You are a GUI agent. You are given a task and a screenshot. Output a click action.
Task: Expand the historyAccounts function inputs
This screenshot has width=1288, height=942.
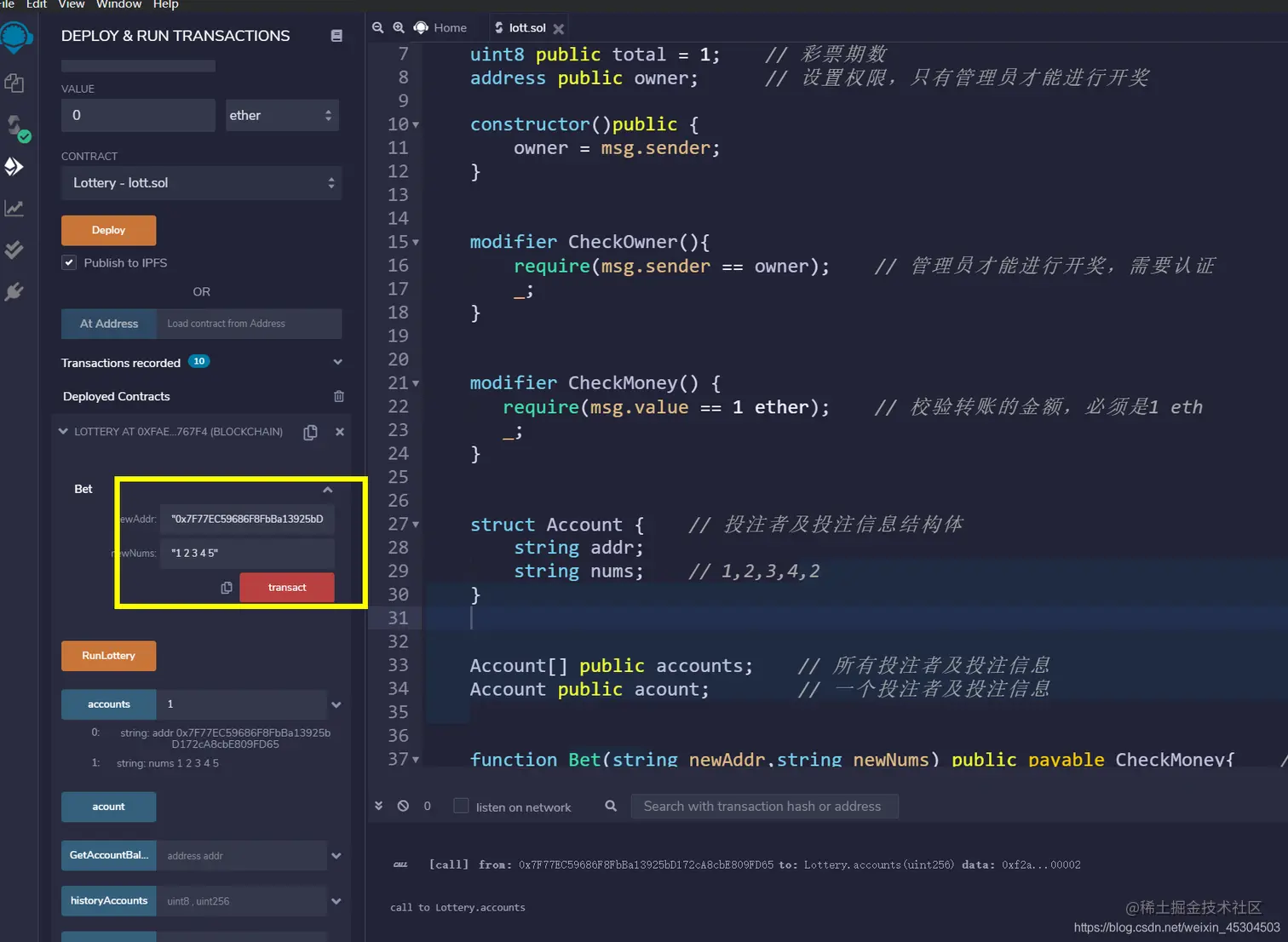(x=336, y=901)
